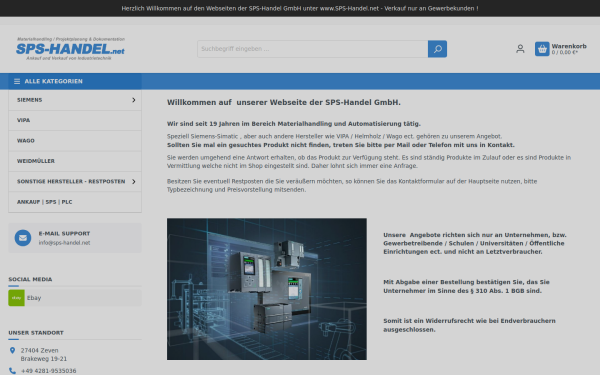Open the WAGO category
This screenshot has height=375, width=600.
(75, 140)
